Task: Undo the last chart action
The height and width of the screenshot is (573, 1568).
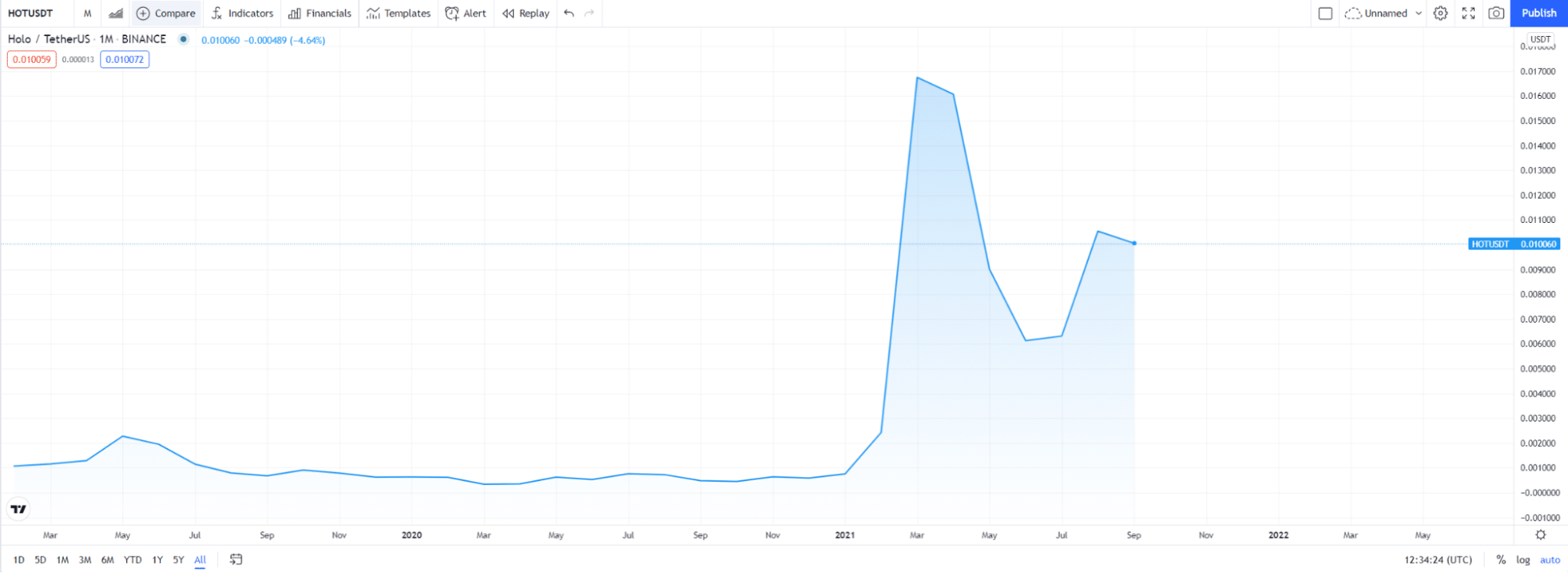Action: [x=569, y=13]
